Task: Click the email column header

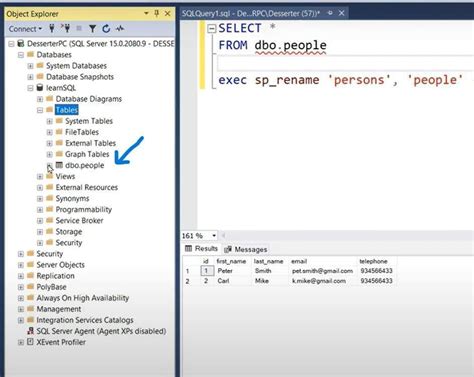Action: 299,261
